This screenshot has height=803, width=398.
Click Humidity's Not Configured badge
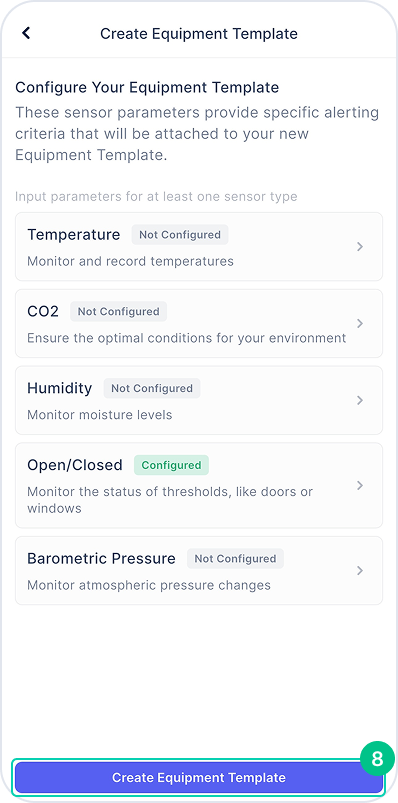coord(152,388)
